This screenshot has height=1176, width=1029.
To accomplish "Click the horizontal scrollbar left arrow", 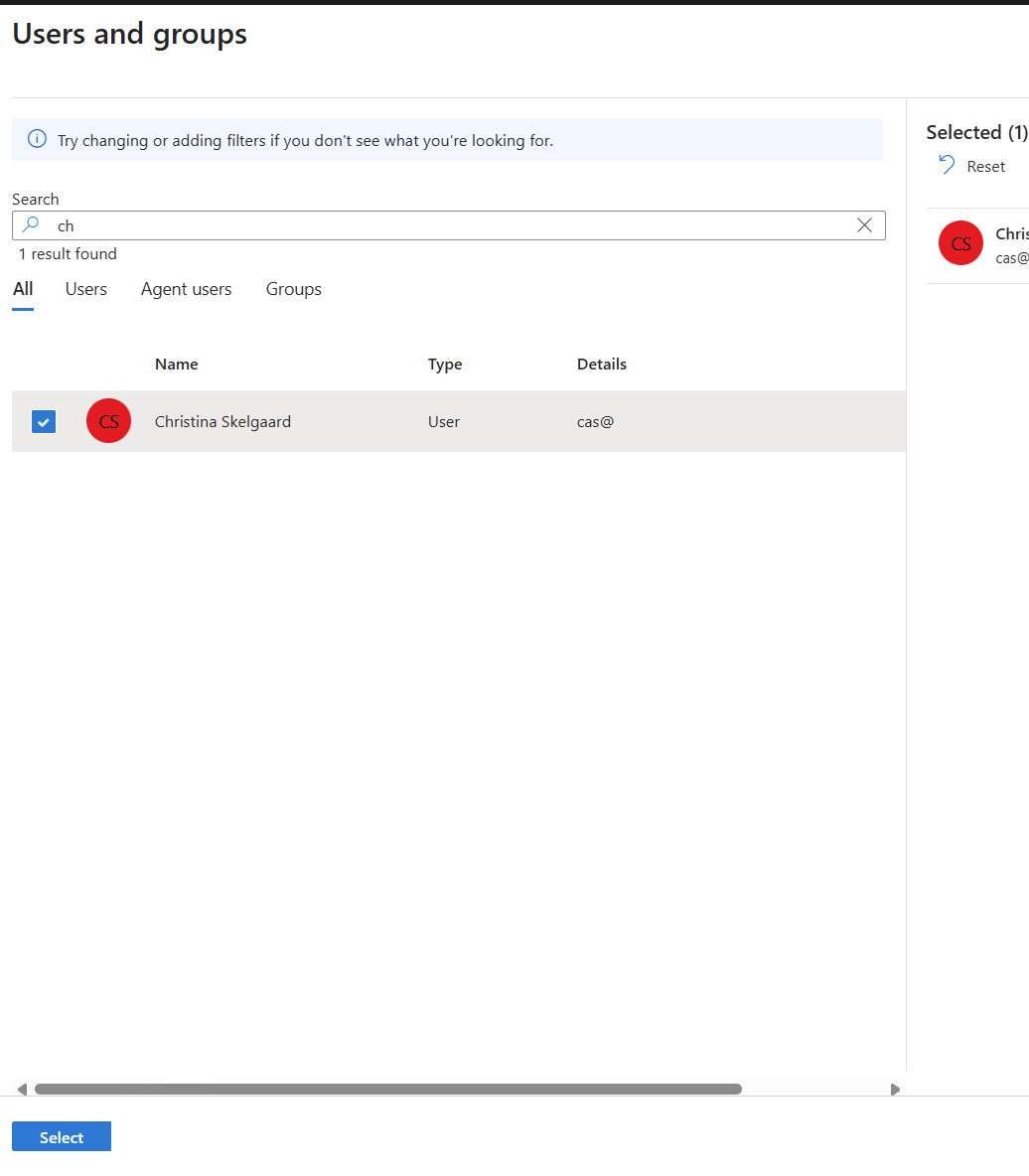I will 22,1089.
